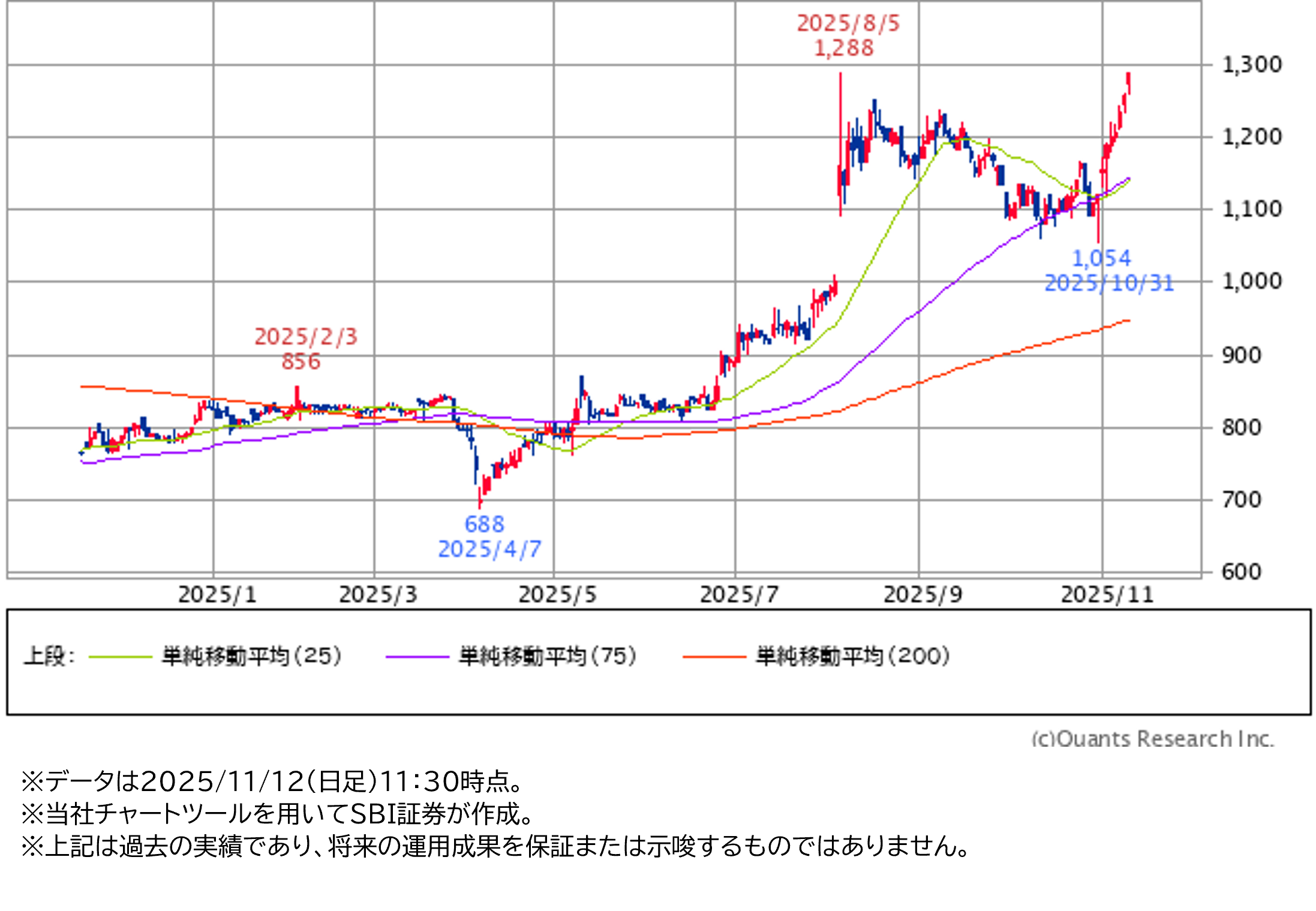The width and height of the screenshot is (1316, 911).
Task: Click the 2025/5 date axis label
Action: click(x=557, y=595)
